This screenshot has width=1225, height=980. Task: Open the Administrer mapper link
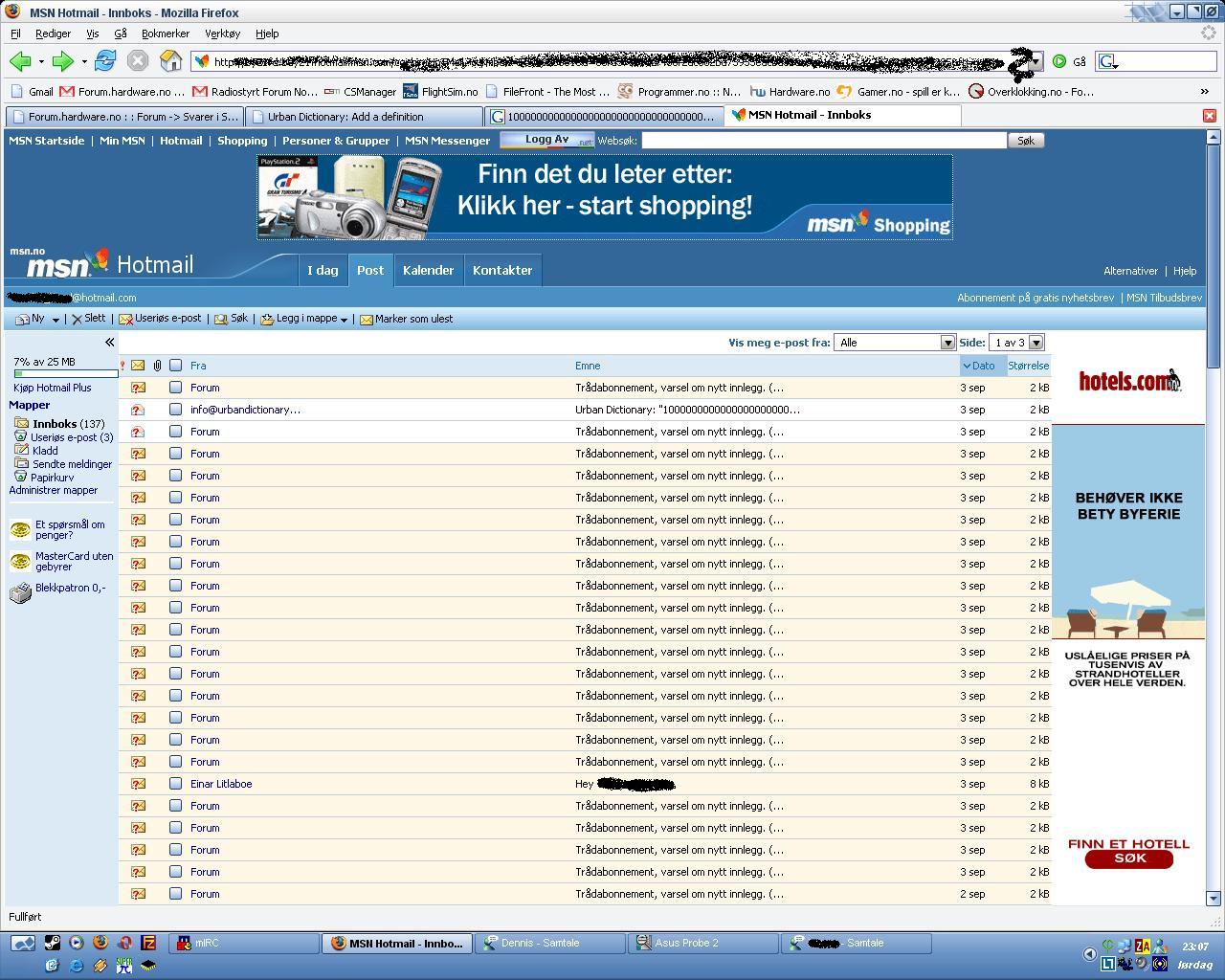point(54,490)
